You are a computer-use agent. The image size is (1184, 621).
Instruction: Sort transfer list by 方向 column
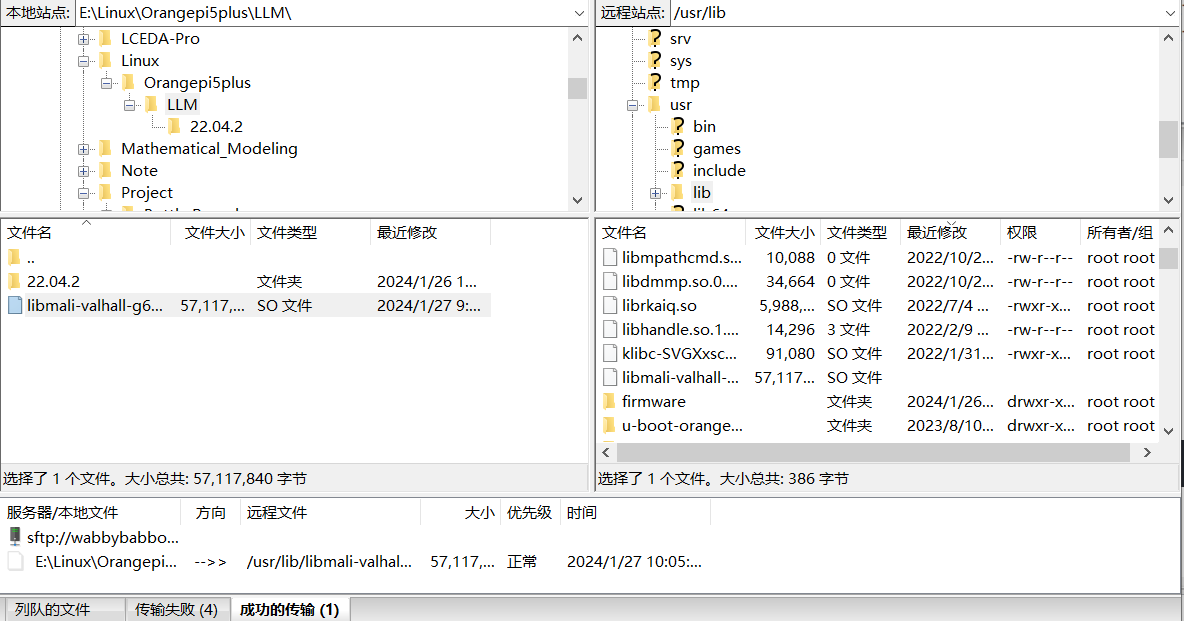coord(211,513)
